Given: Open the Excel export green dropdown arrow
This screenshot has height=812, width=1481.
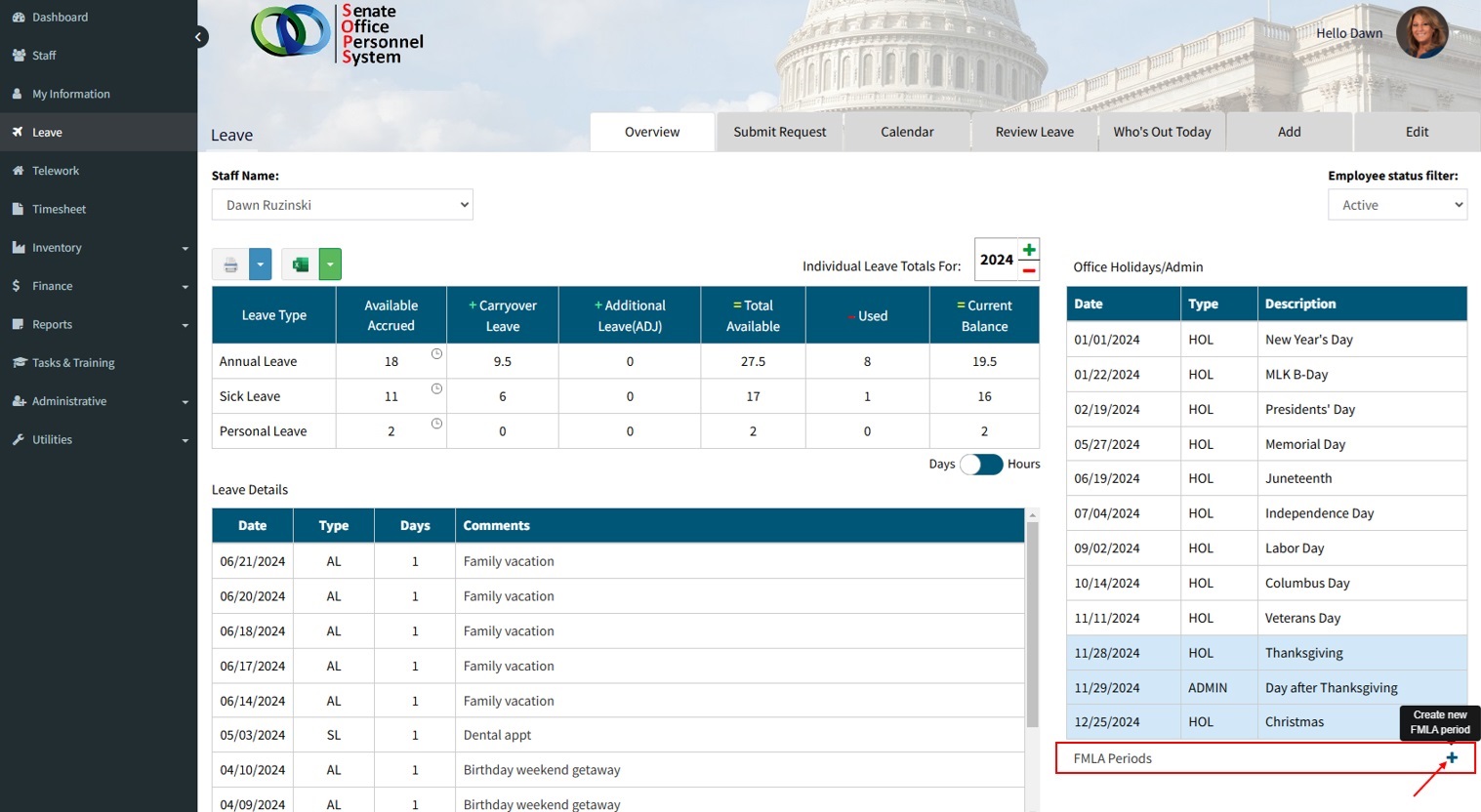Looking at the screenshot, I should 330,264.
